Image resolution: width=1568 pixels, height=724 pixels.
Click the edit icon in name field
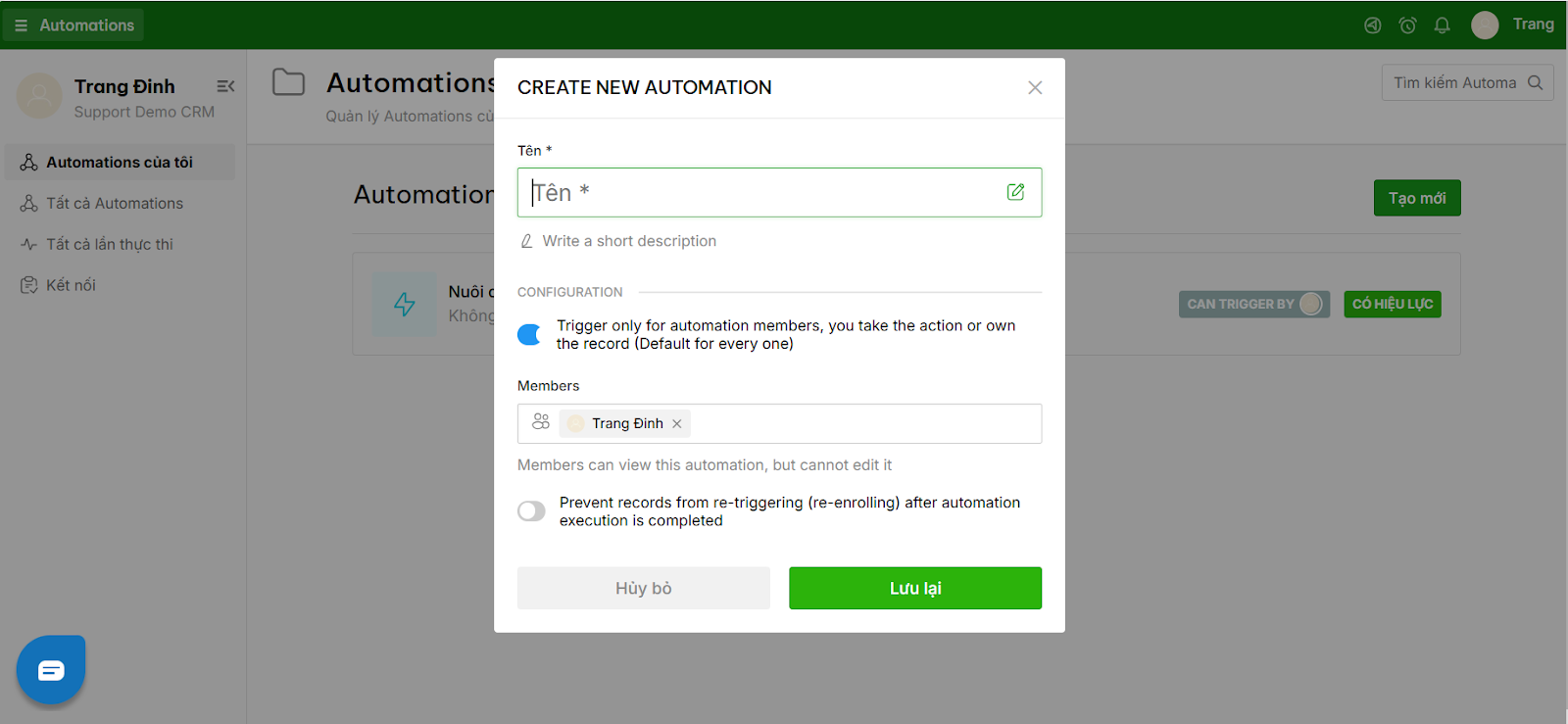pos(1016,192)
